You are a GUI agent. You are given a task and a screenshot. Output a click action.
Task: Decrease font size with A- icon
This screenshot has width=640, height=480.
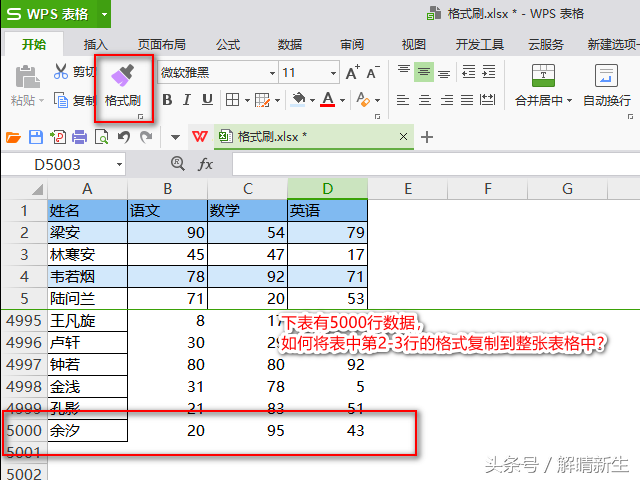(x=373, y=72)
